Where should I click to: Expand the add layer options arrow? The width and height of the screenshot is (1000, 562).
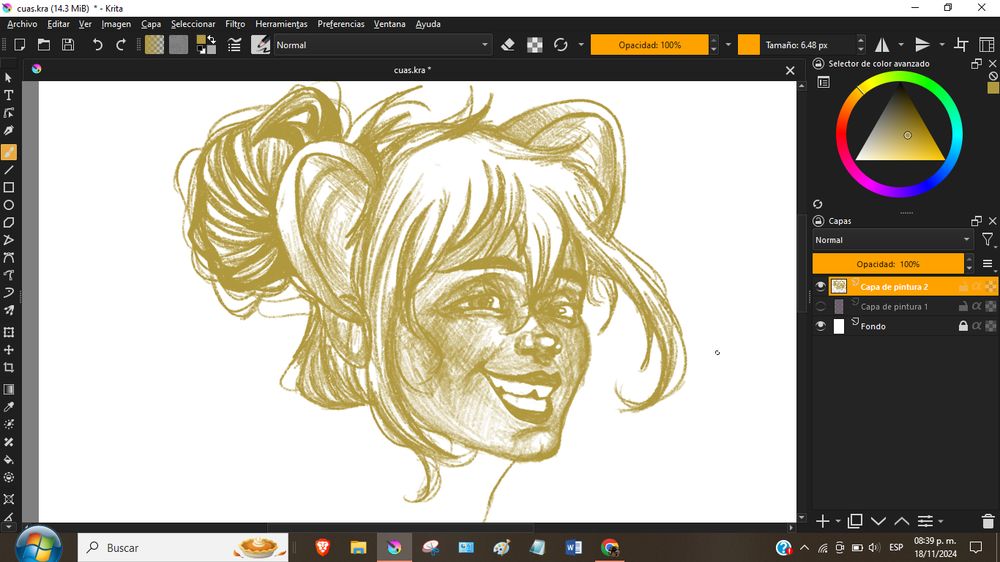pos(838,521)
